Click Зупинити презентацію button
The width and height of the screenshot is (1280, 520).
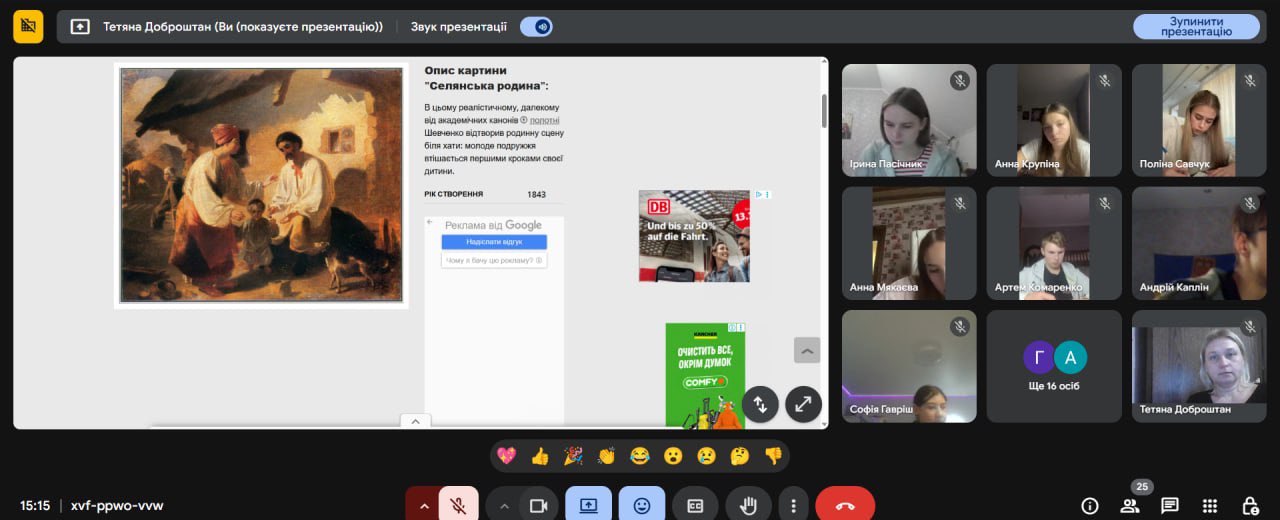(1196, 26)
